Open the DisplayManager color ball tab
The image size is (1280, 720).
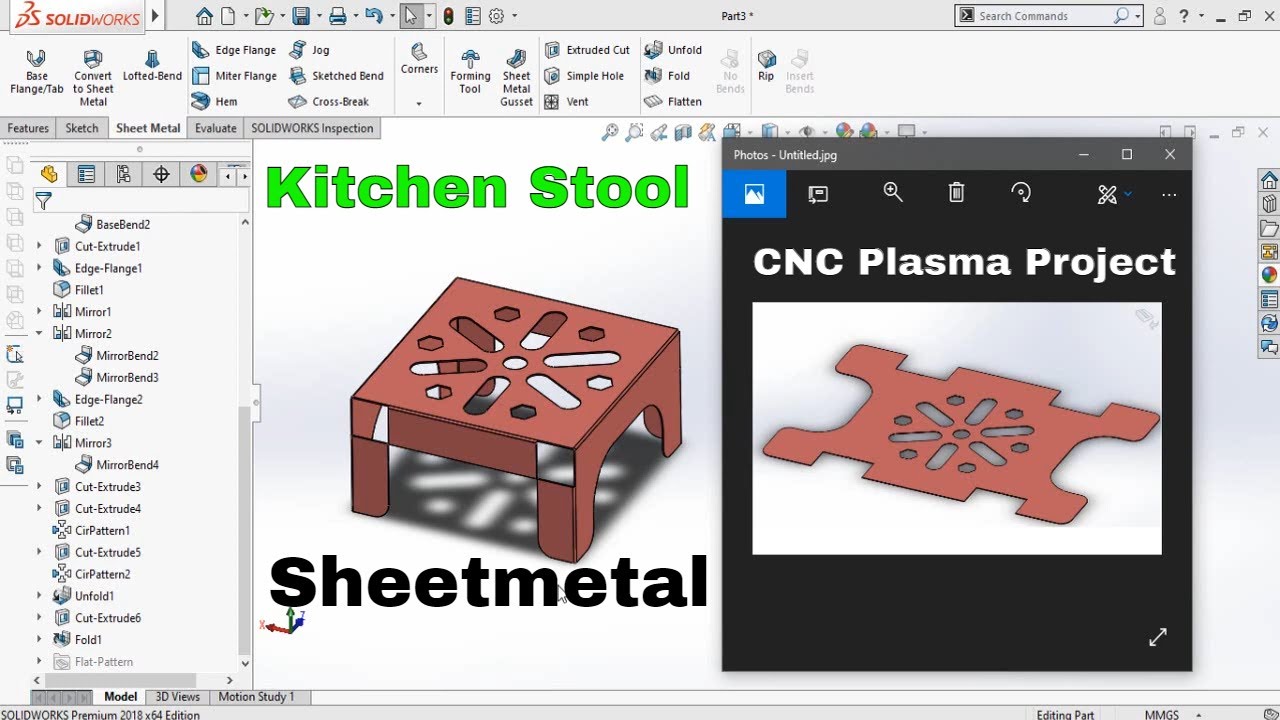[x=198, y=174]
